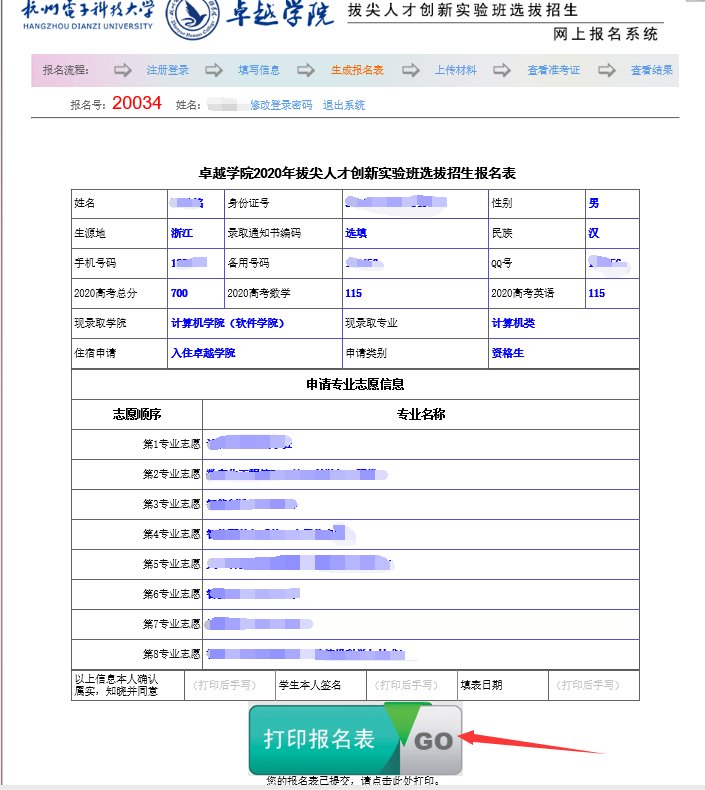
Task: Click the 计算机类 major value
Action: click(x=513, y=323)
